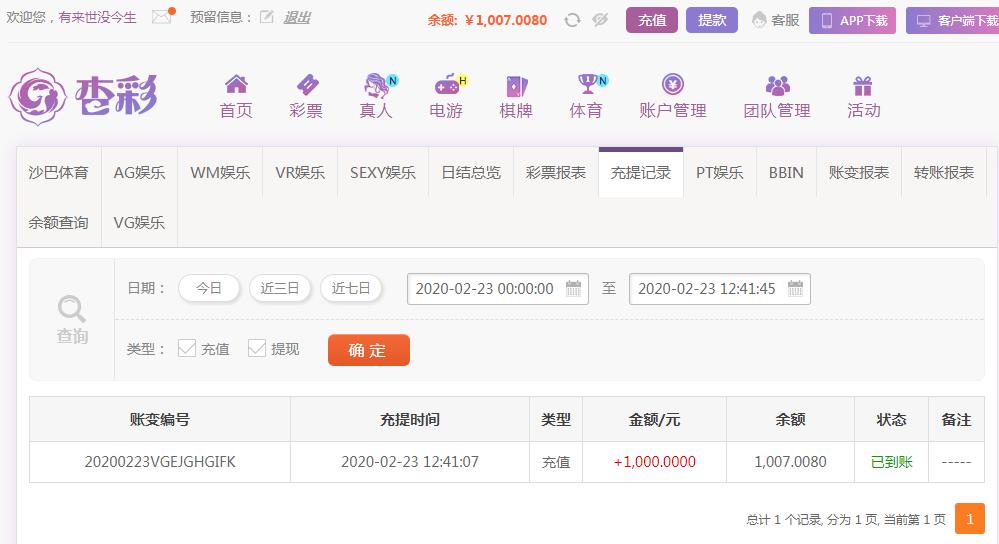Switch to PT娱乐 tab
This screenshot has width=999, height=544.
click(720, 173)
